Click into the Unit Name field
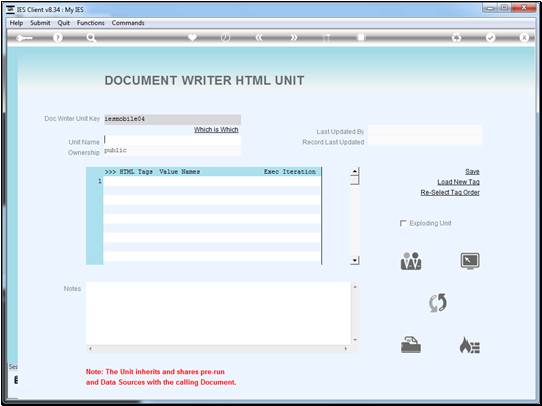542x406 pixels. pos(172,140)
